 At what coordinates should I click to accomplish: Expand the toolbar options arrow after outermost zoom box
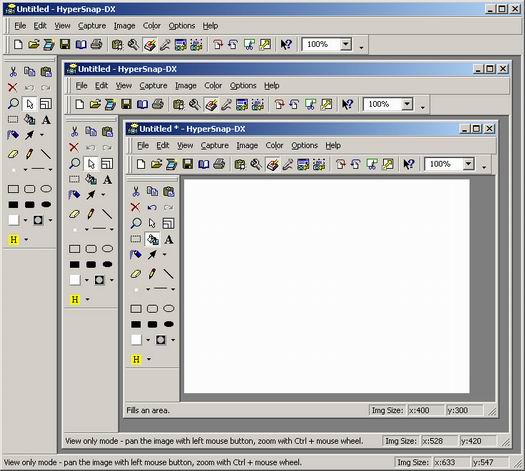tap(361, 48)
